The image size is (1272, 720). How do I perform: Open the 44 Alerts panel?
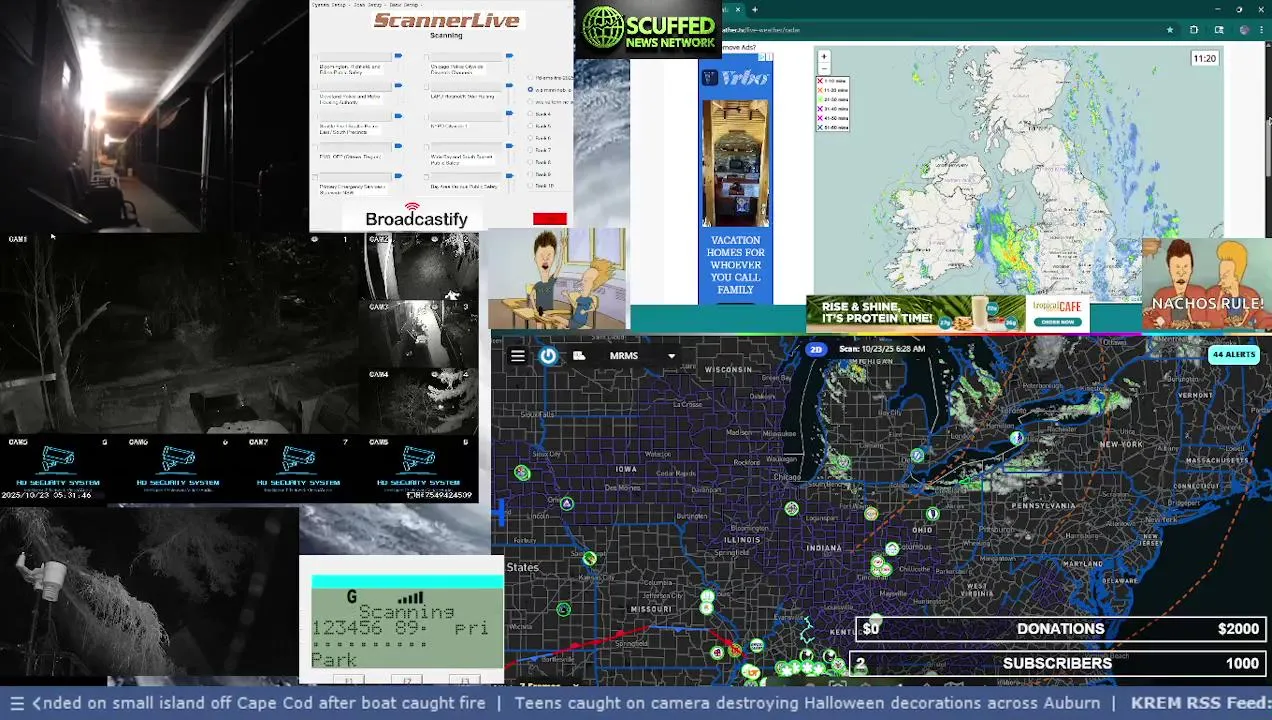point(1233,354)
